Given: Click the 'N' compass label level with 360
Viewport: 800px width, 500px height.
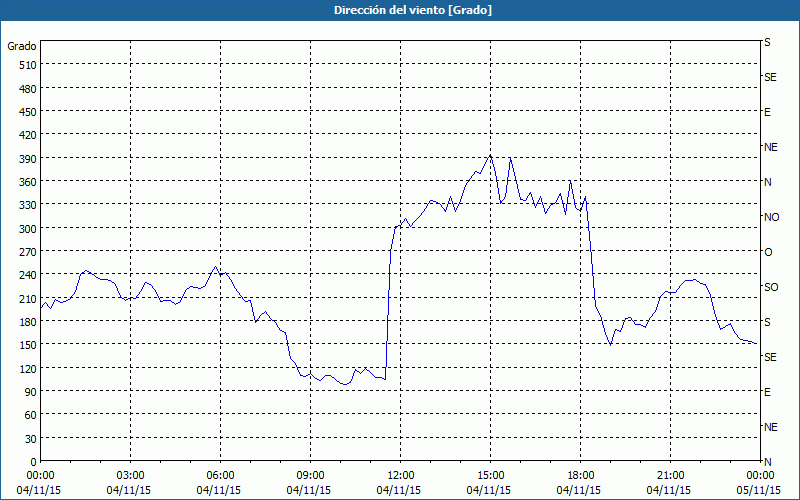Looking at the screenshot, I should point(767,182).
